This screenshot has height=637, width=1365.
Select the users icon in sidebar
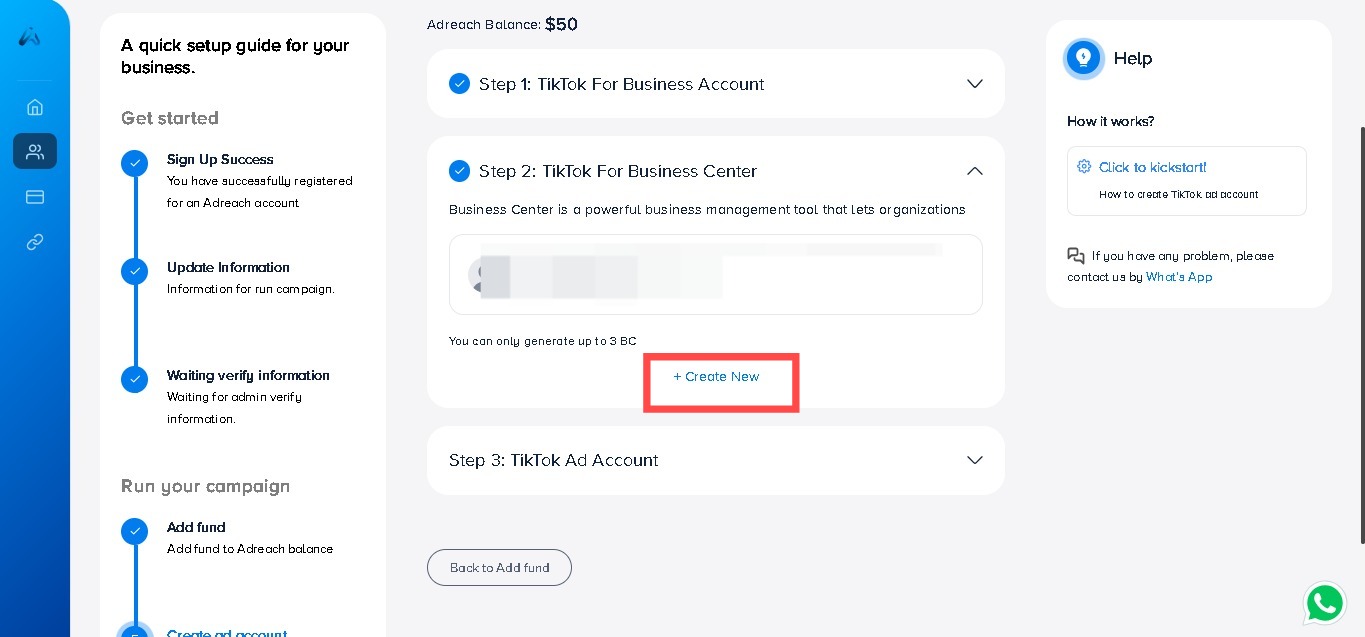click(35, 152)
